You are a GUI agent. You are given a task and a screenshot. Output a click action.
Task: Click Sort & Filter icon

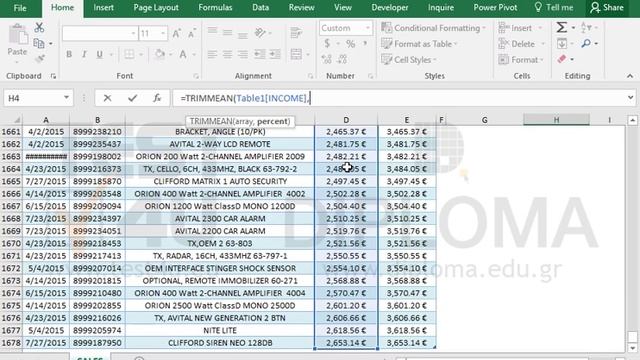586,28
